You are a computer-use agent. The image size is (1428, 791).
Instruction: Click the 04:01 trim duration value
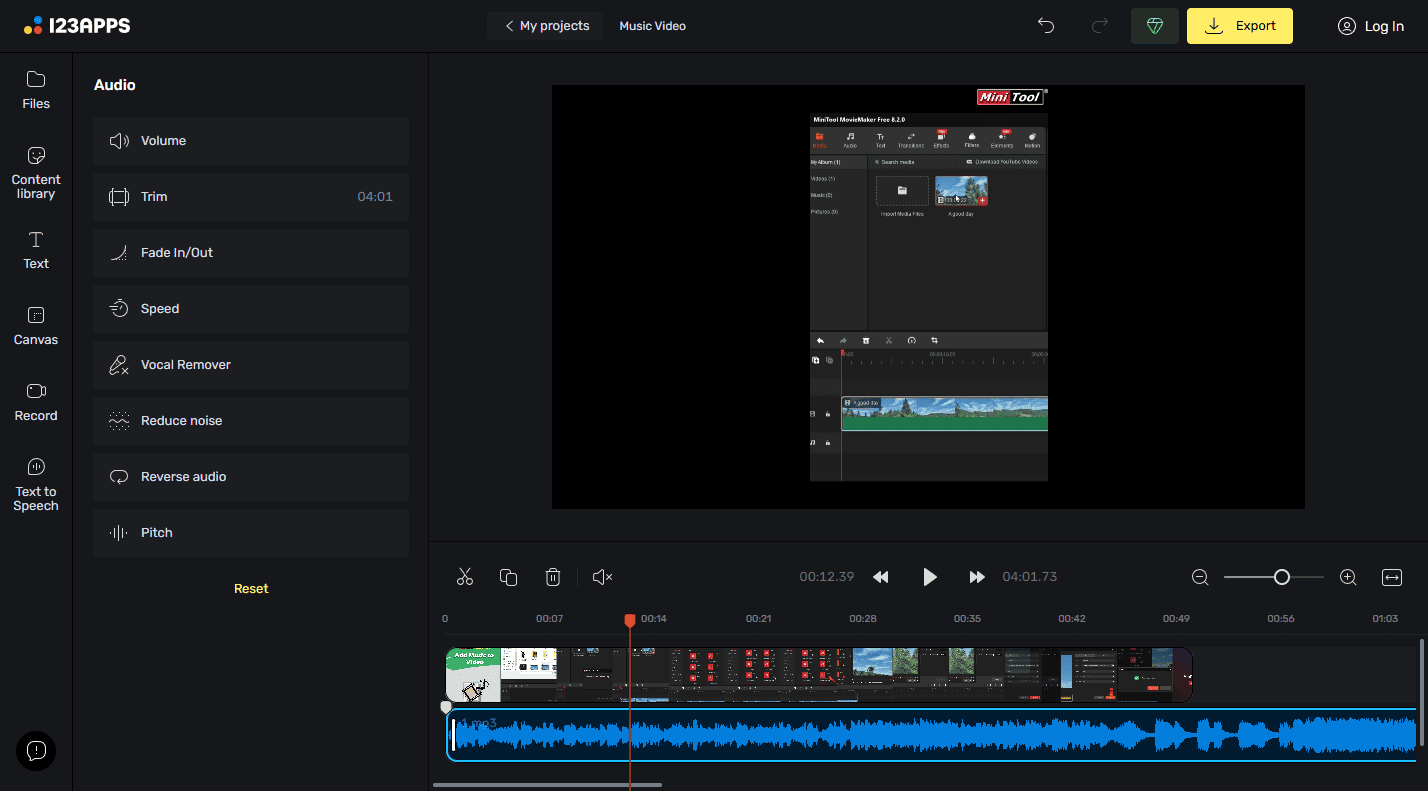(x=375, y=197)
